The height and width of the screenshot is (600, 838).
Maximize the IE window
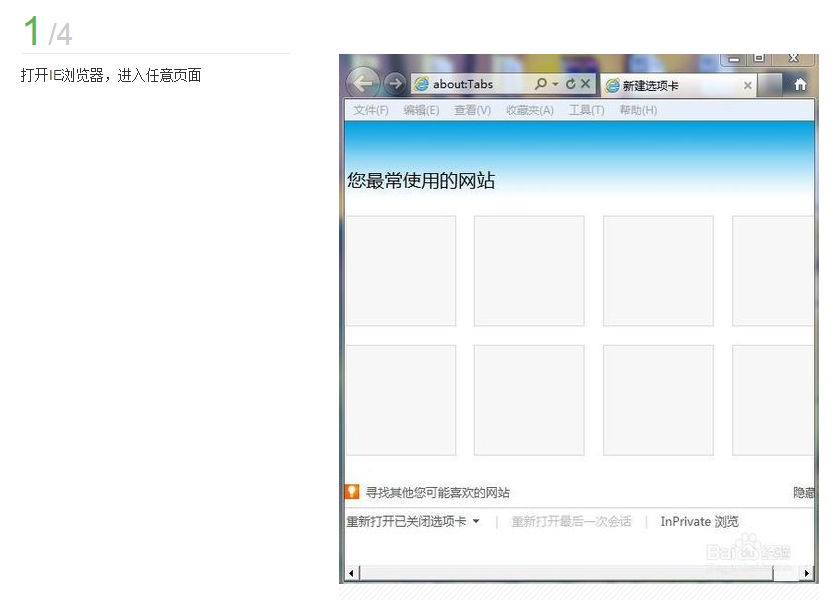[x=759, y=58]
